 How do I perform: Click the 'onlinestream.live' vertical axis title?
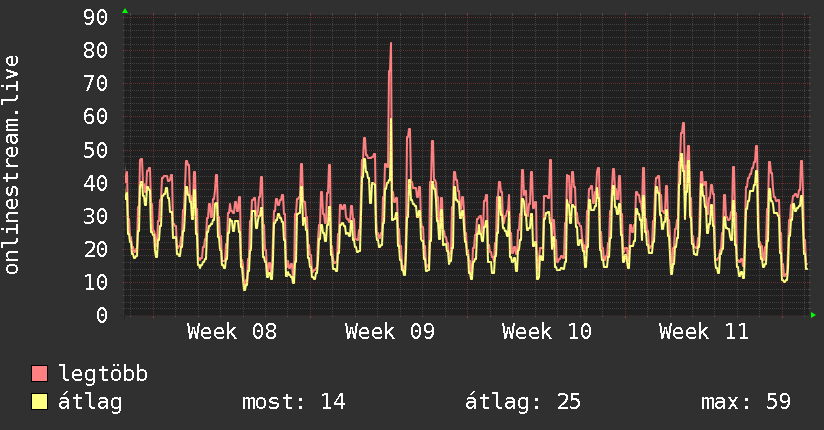(11, 165)
